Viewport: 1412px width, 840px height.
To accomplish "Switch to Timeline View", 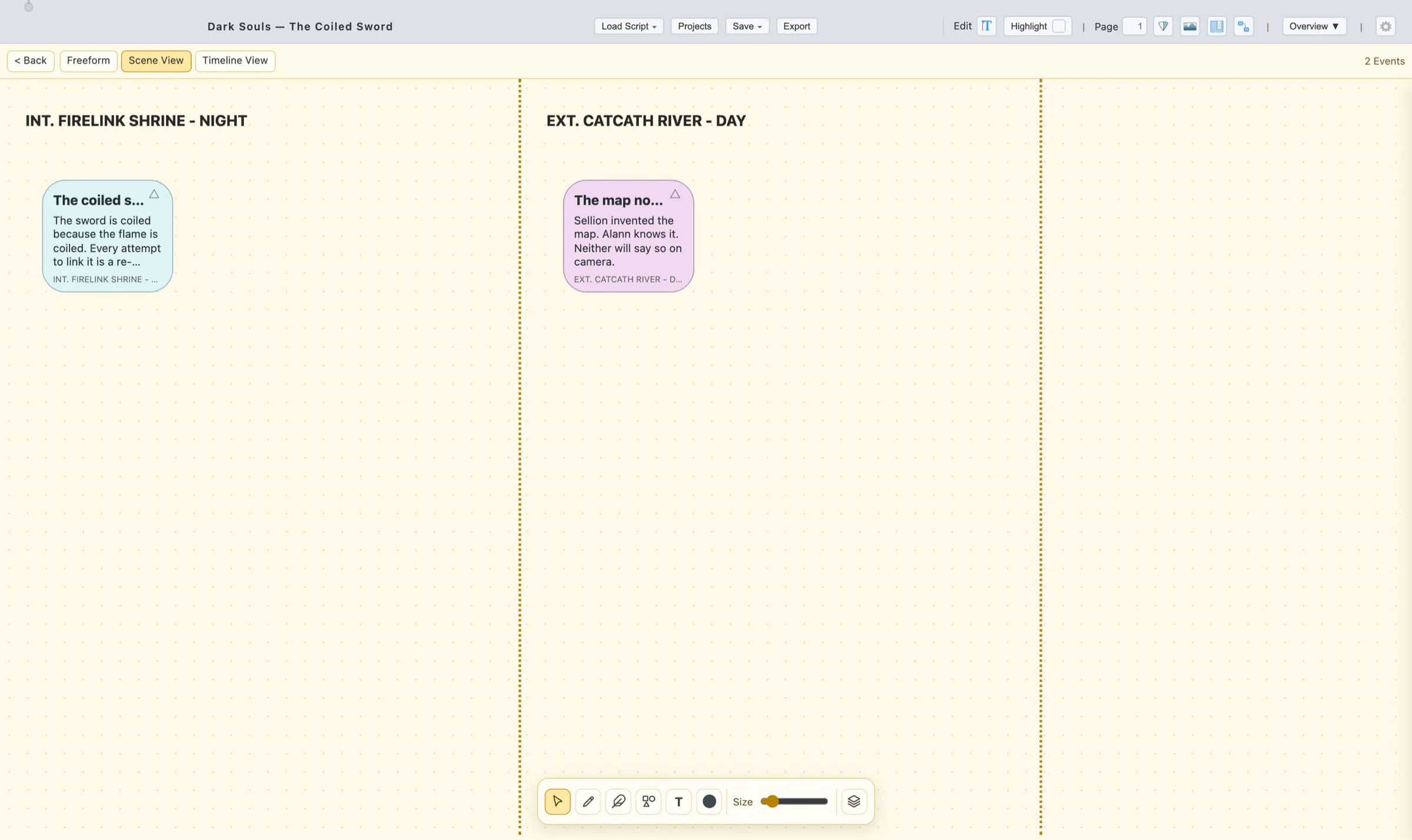I will point(235,61).
